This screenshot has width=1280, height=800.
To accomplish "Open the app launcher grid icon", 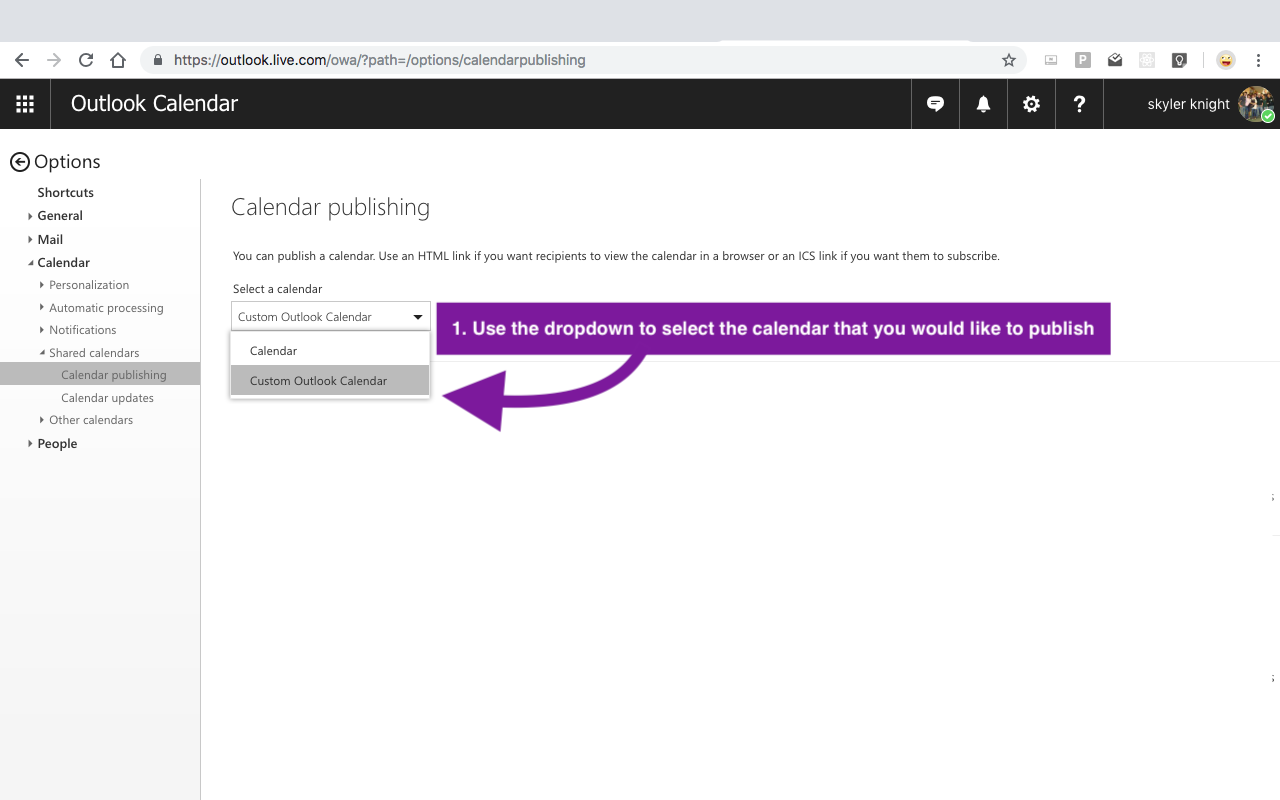I will [x=25, y=104].
